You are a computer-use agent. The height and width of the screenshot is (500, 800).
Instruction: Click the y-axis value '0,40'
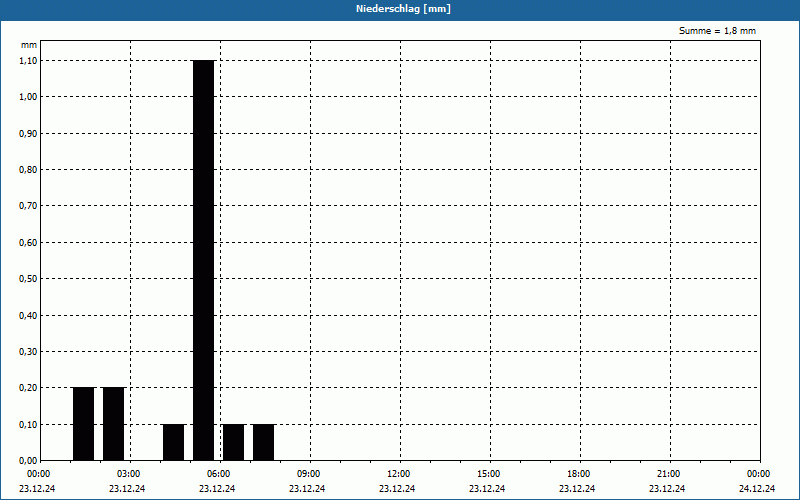click(28, 315)
